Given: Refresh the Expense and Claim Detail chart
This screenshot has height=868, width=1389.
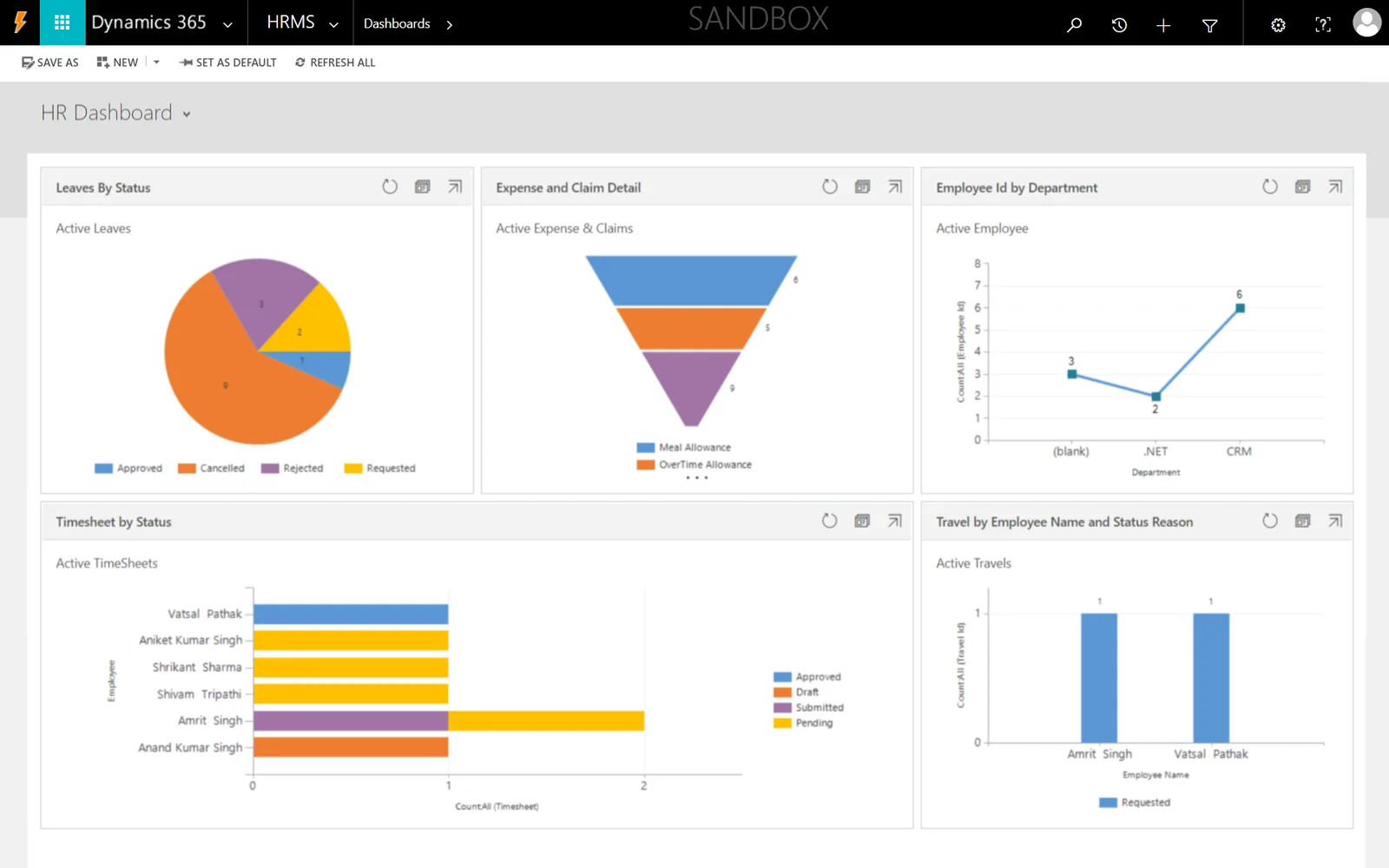Looking at the screenshot, I should click(830, 187).
